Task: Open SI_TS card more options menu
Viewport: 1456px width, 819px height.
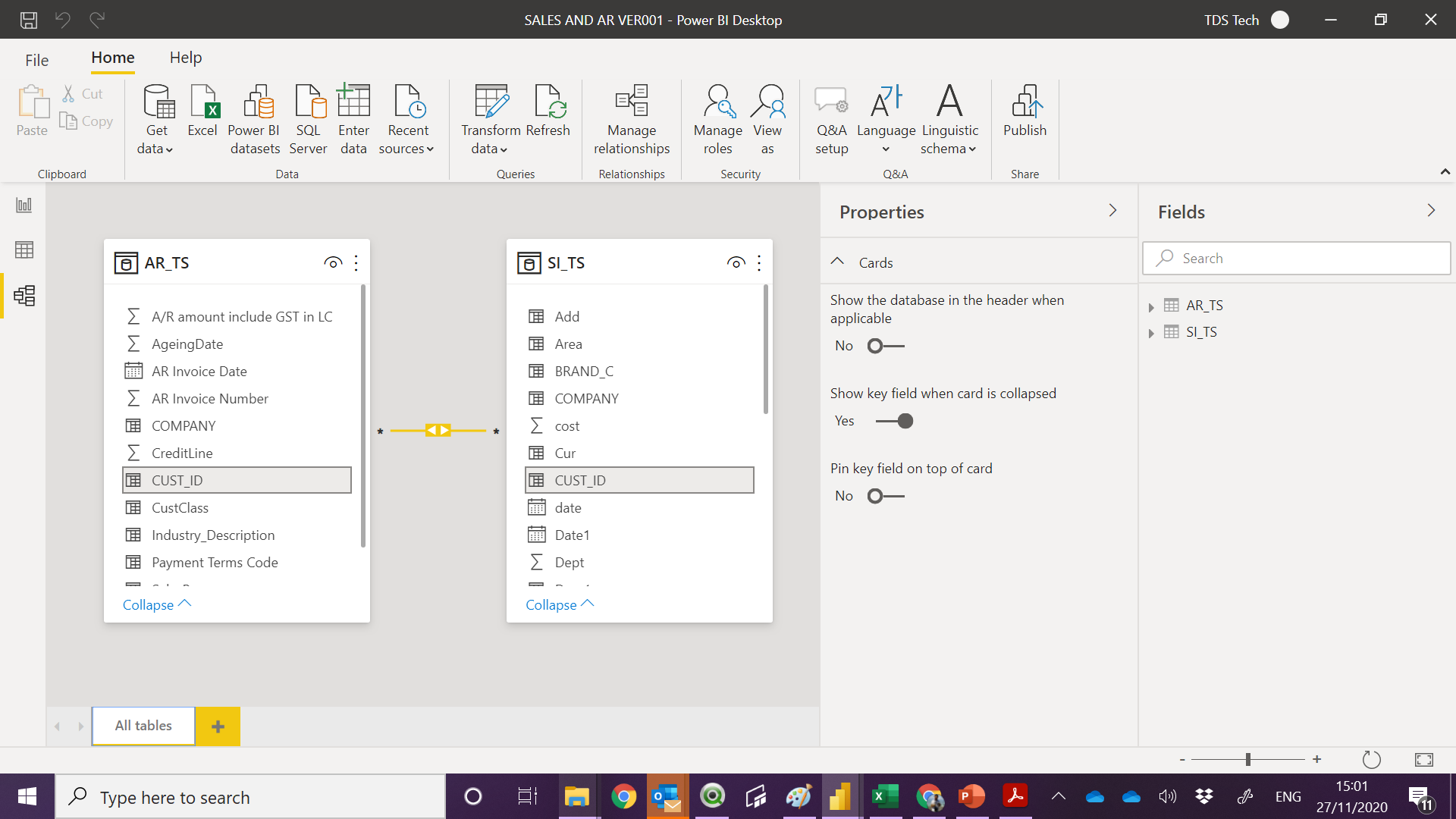Action: coord(759,263)
